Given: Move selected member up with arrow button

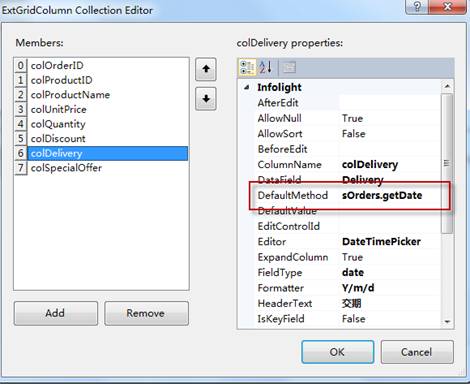Looking at the screenshot, I should coord(206,69).
